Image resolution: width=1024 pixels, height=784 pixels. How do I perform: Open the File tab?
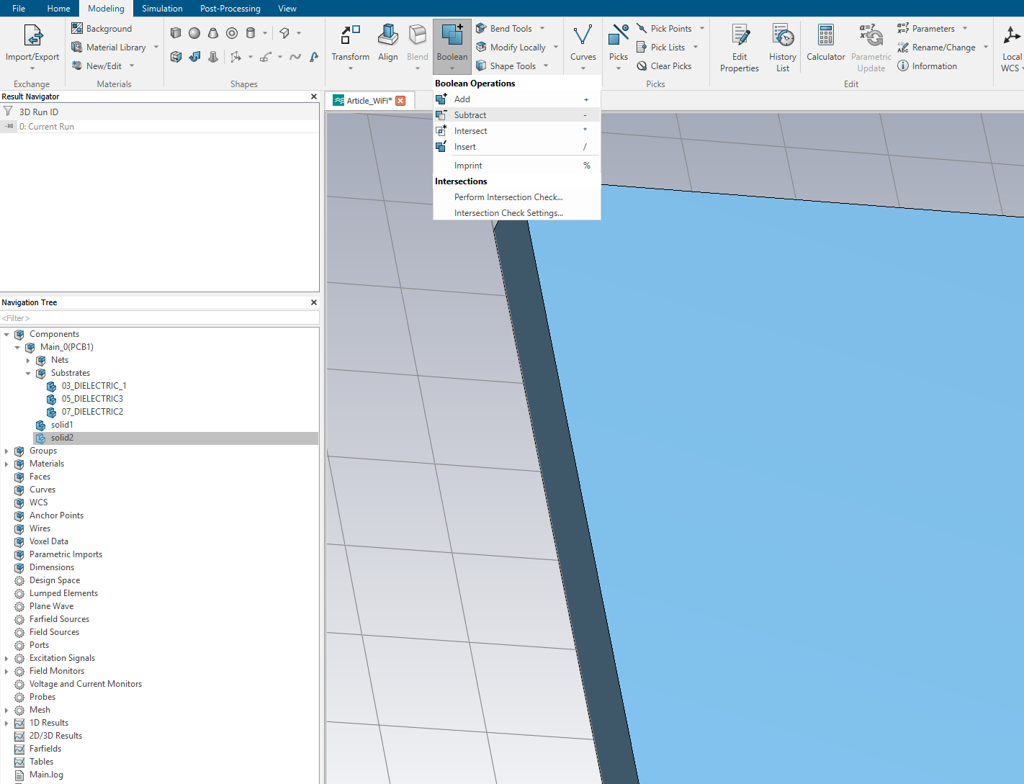coord(19,8)
